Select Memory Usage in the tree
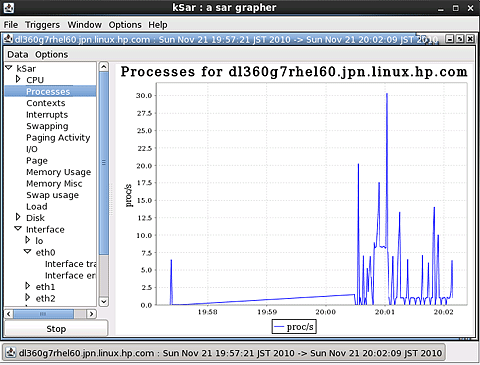 tap(58, 172)
